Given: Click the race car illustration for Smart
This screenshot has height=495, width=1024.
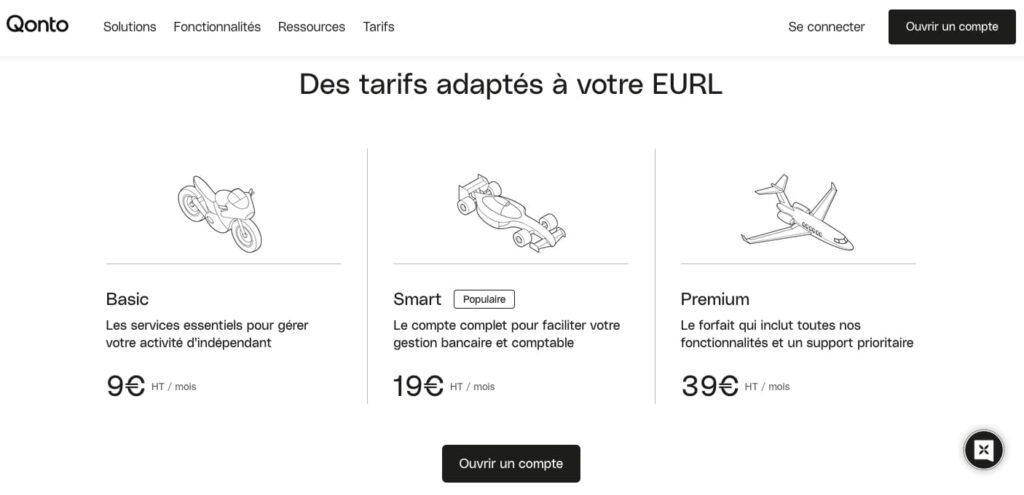Looking at the screenshot, I should pyautogui.click(x=510, y=212).
